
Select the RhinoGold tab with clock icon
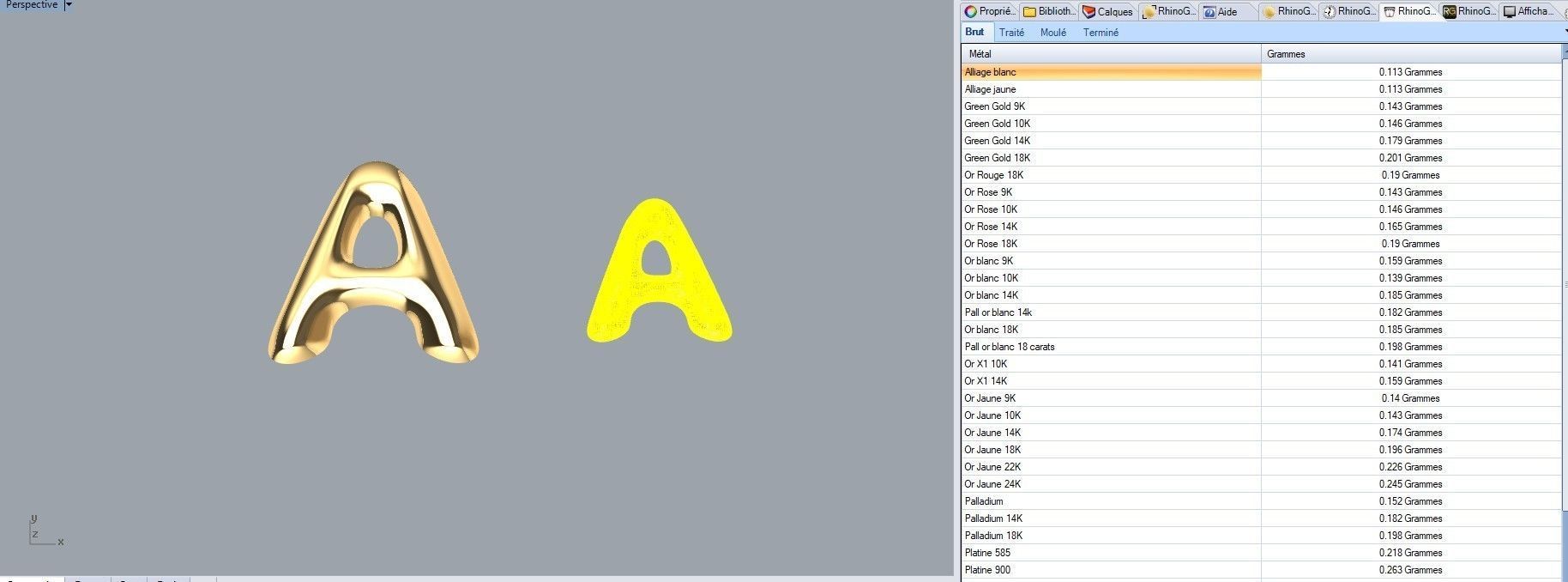1348,11
